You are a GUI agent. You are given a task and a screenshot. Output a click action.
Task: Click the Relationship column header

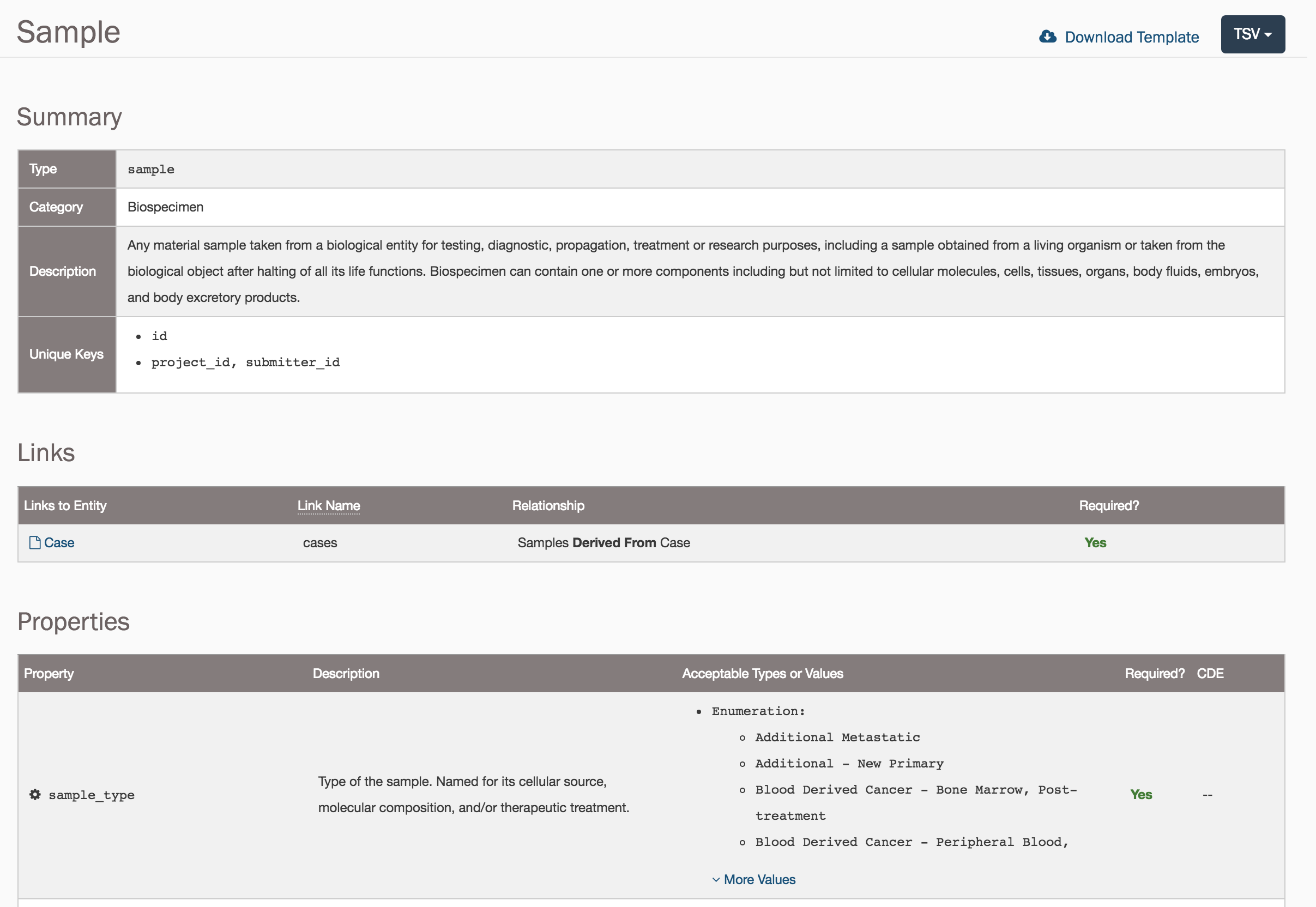548,505
